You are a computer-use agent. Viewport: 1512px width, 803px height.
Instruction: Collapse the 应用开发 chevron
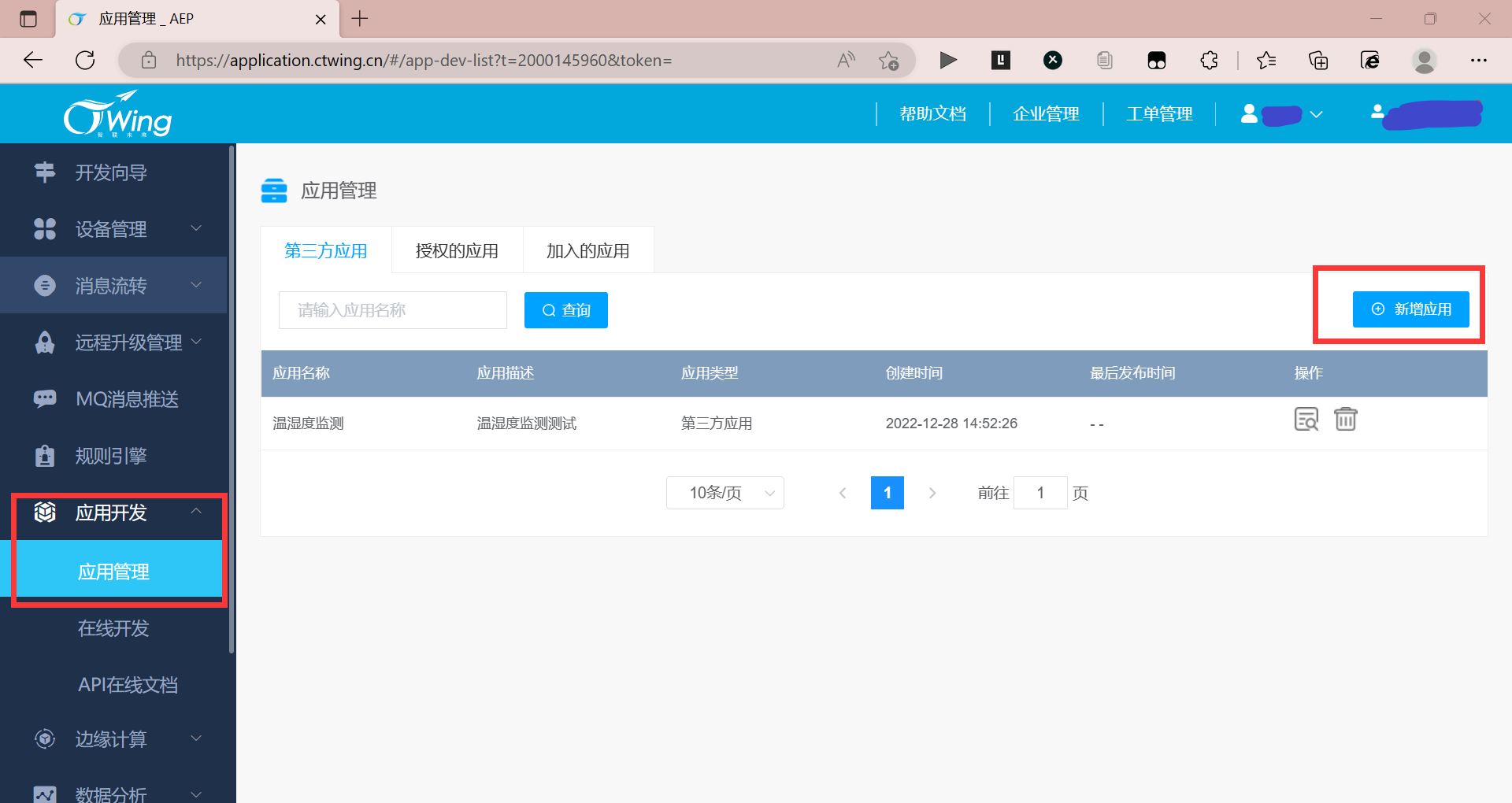(x=196, y=511)
